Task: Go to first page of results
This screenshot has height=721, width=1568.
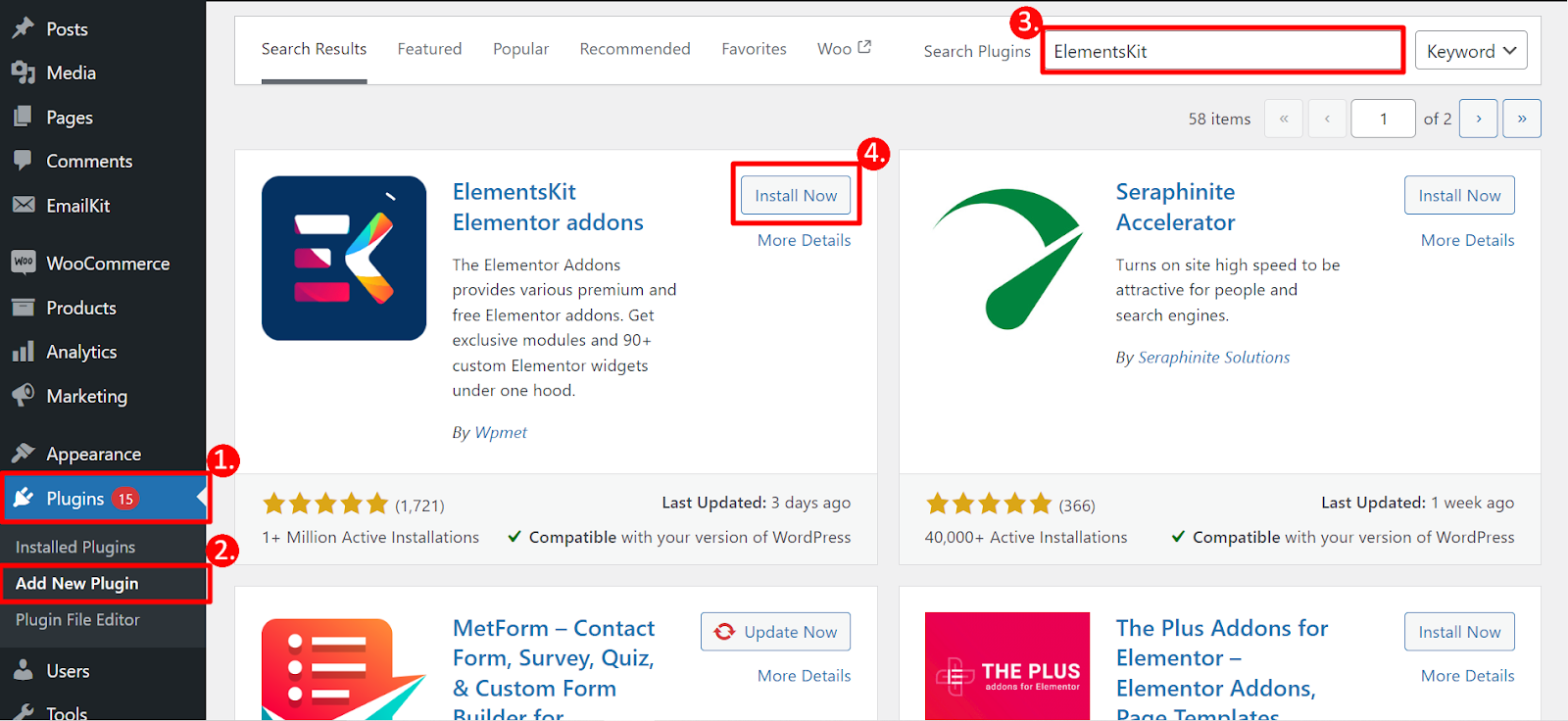Action: (1284, 119)
